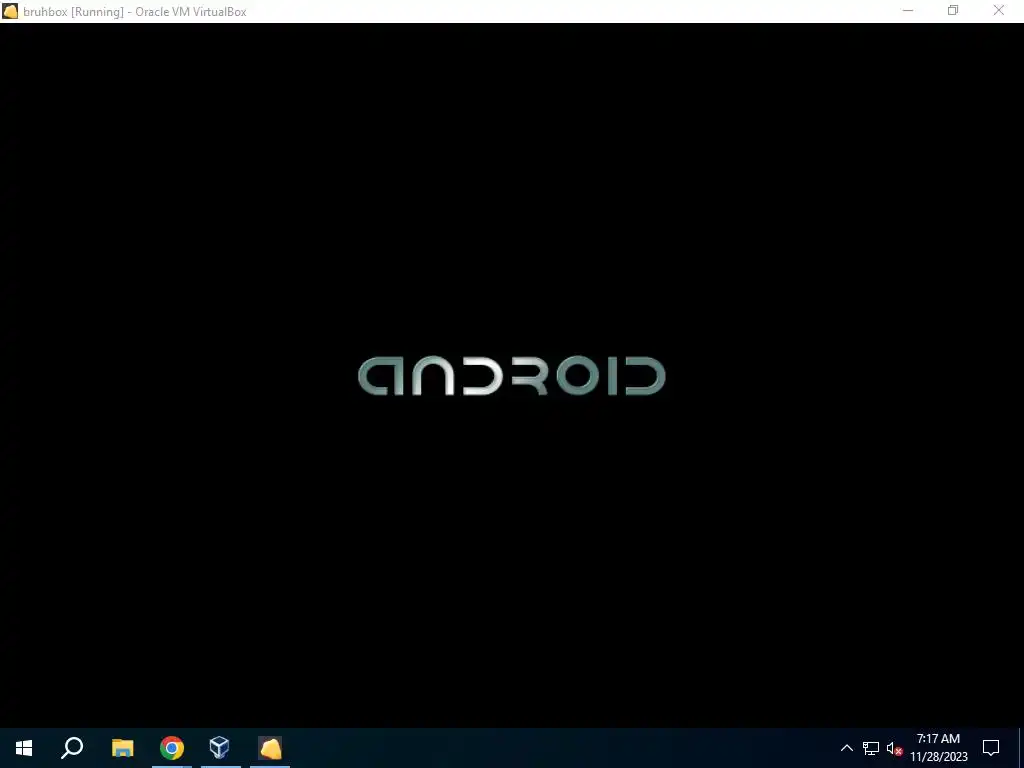The image size is (1024, 768).
Task: Click the bruhbox [Running] window title
Action: click(135, 12)
